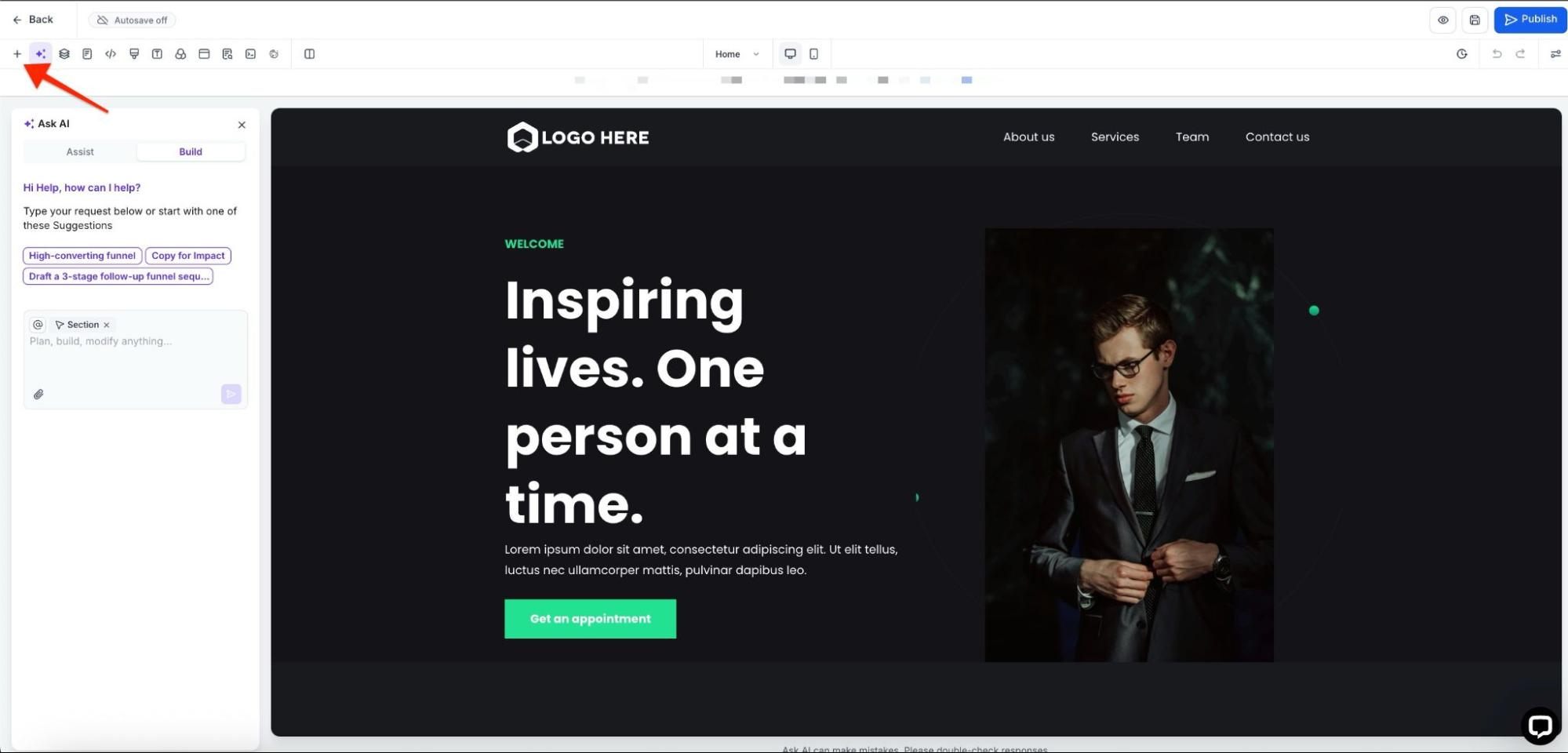
Task: Publish the page
Action: pos(1530,20)
